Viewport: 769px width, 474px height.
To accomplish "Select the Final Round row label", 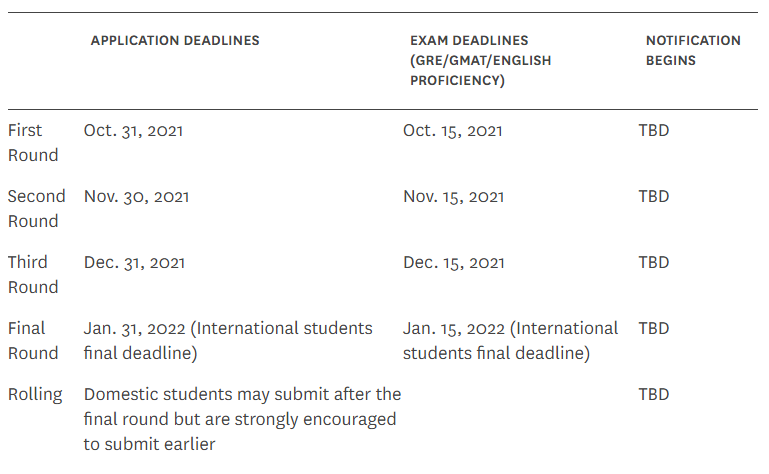I will coord(33,341).
